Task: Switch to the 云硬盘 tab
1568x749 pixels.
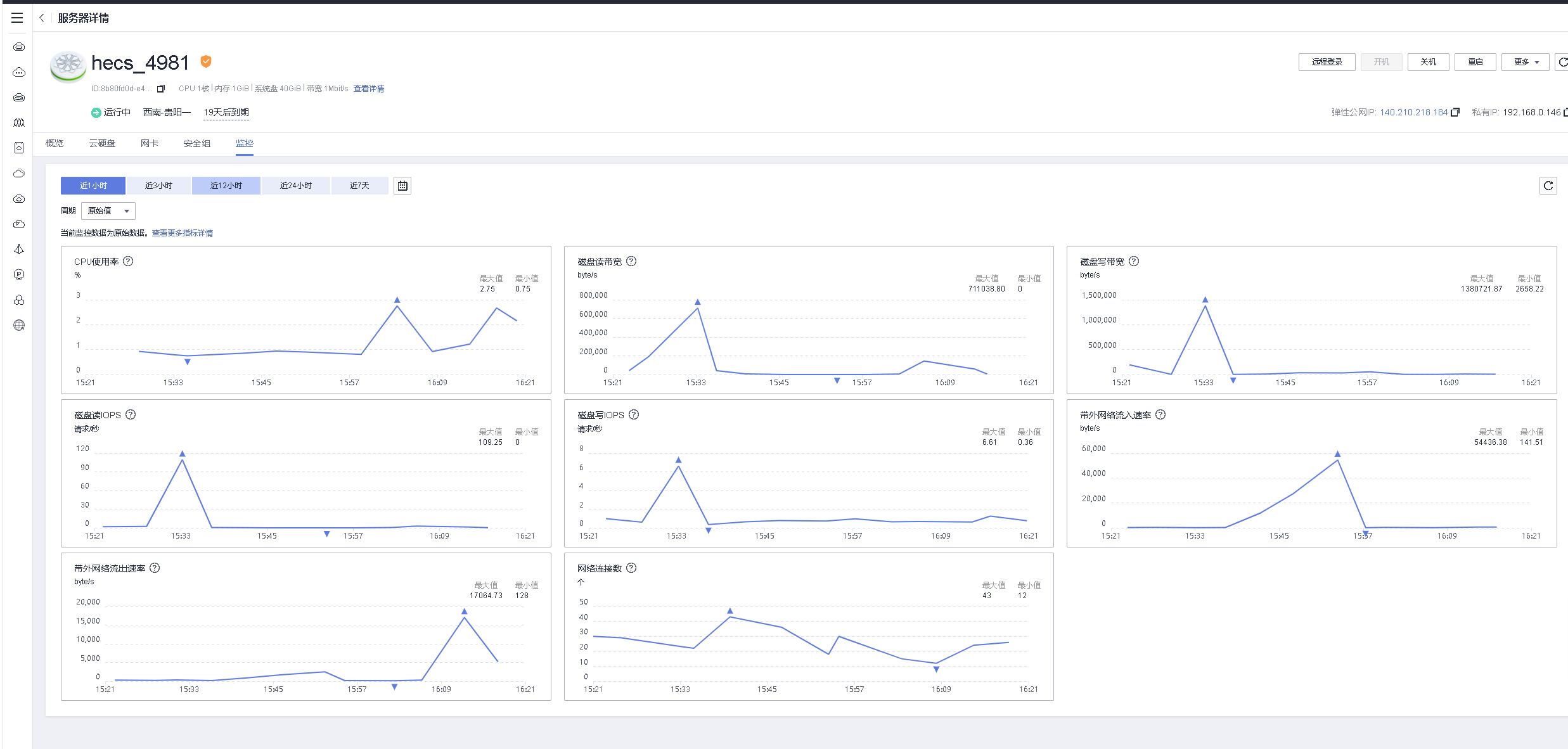Action: (x=102, y=143)
